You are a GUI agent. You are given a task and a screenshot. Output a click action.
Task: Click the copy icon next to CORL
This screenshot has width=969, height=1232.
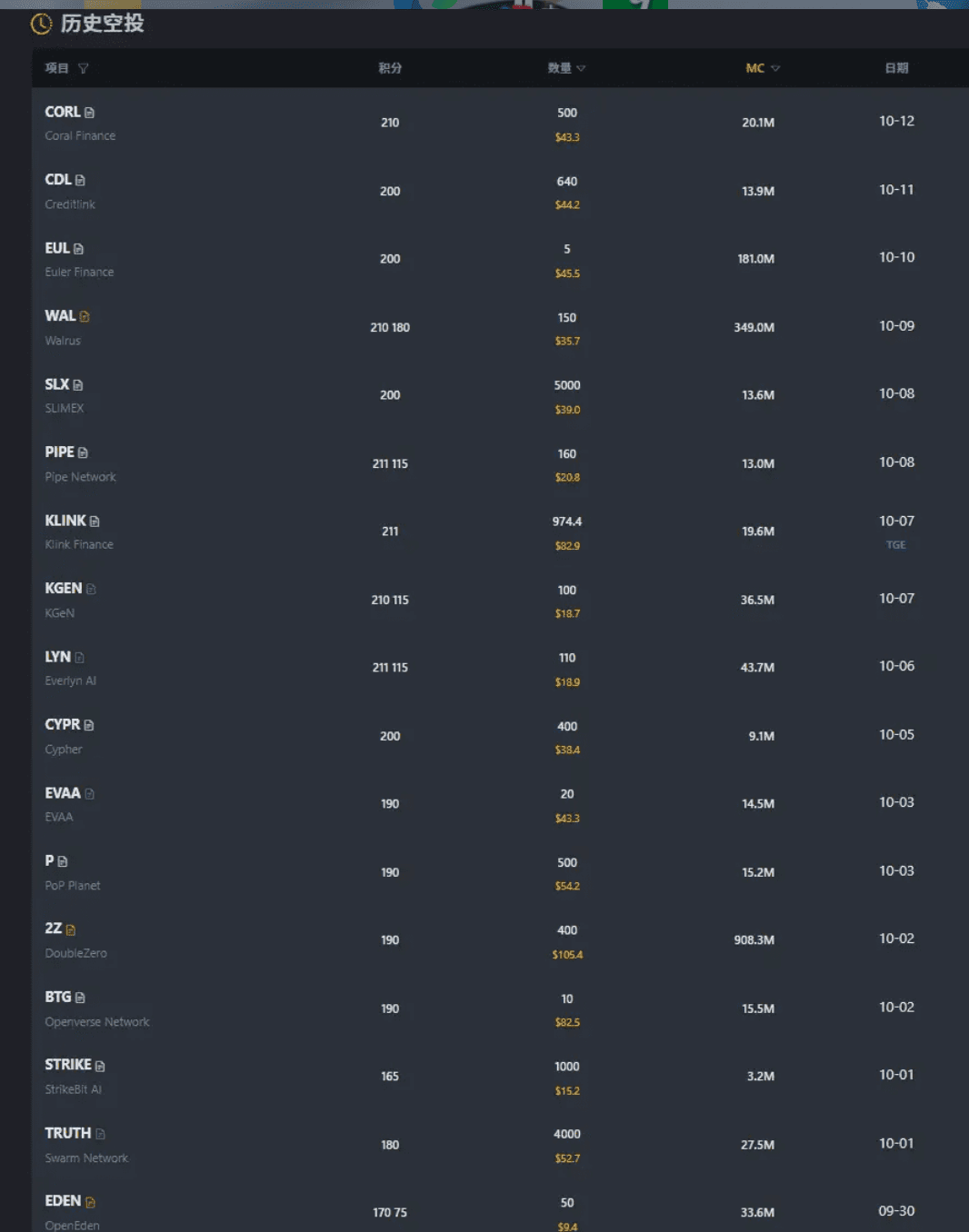(x=89, y=113)
